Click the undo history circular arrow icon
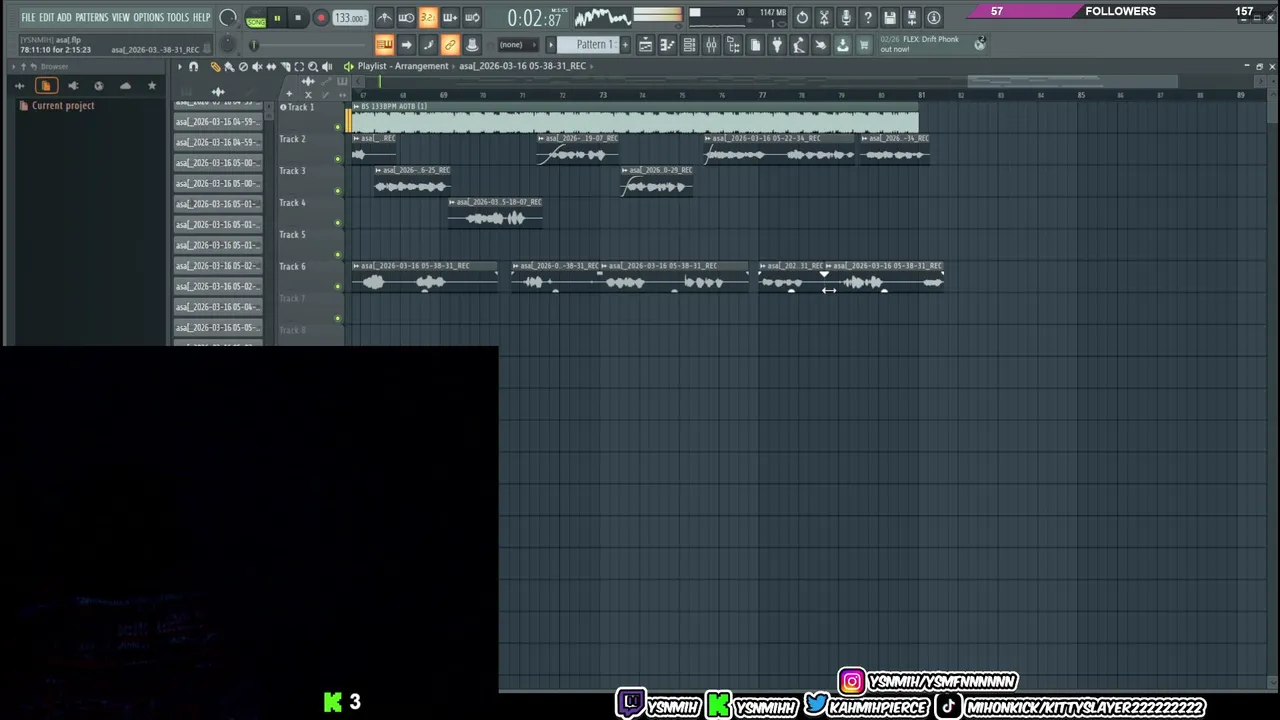This screenshot has width=1280, height=720. click(x=802, y=18)
